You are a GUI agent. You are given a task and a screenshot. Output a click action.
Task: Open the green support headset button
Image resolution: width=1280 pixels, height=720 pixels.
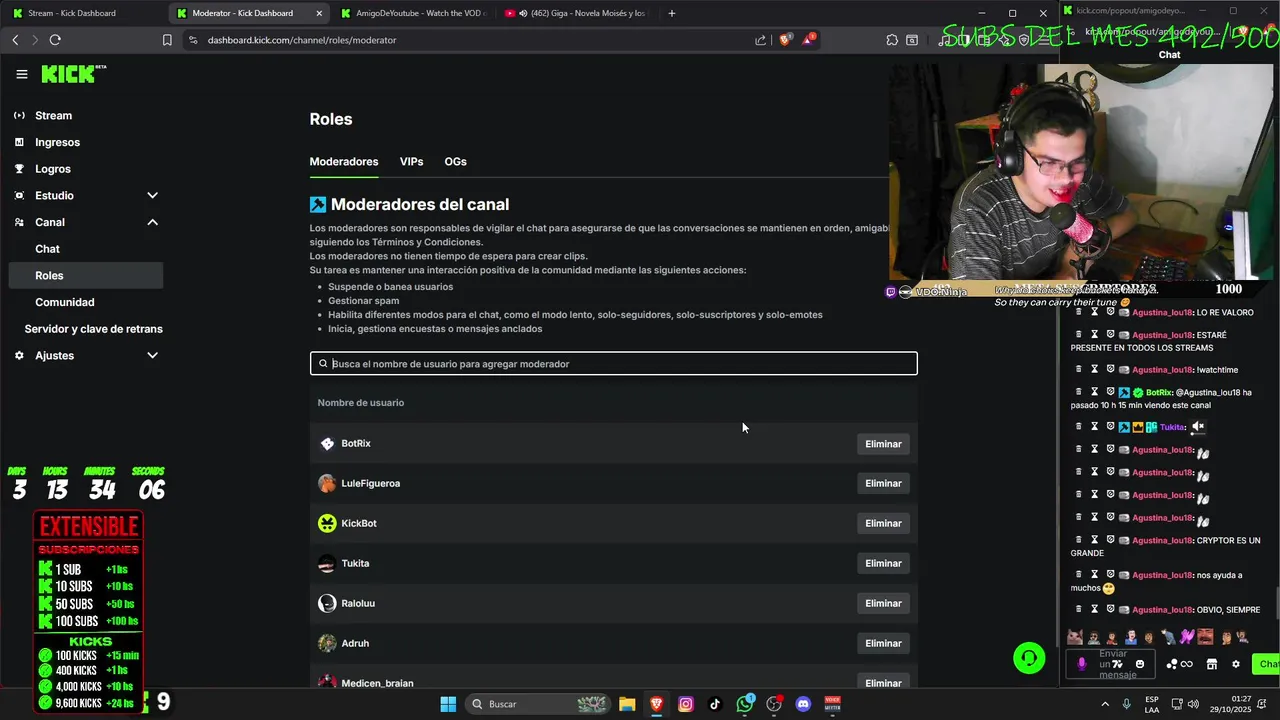[x=1029, y=658]
